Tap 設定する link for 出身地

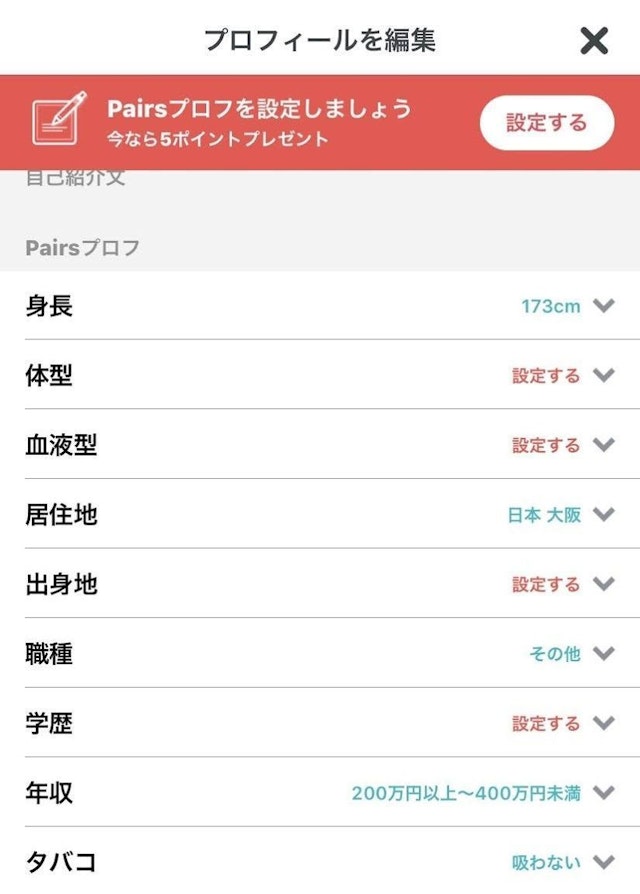tap(546, 584)
